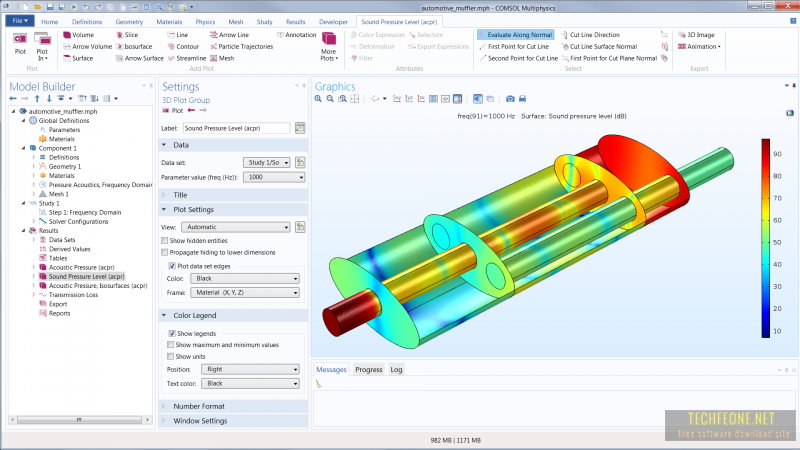Viewport: 800px width, 450px height.
Task: Enable Show units checkbox
Action: click(x=170, y=356)
